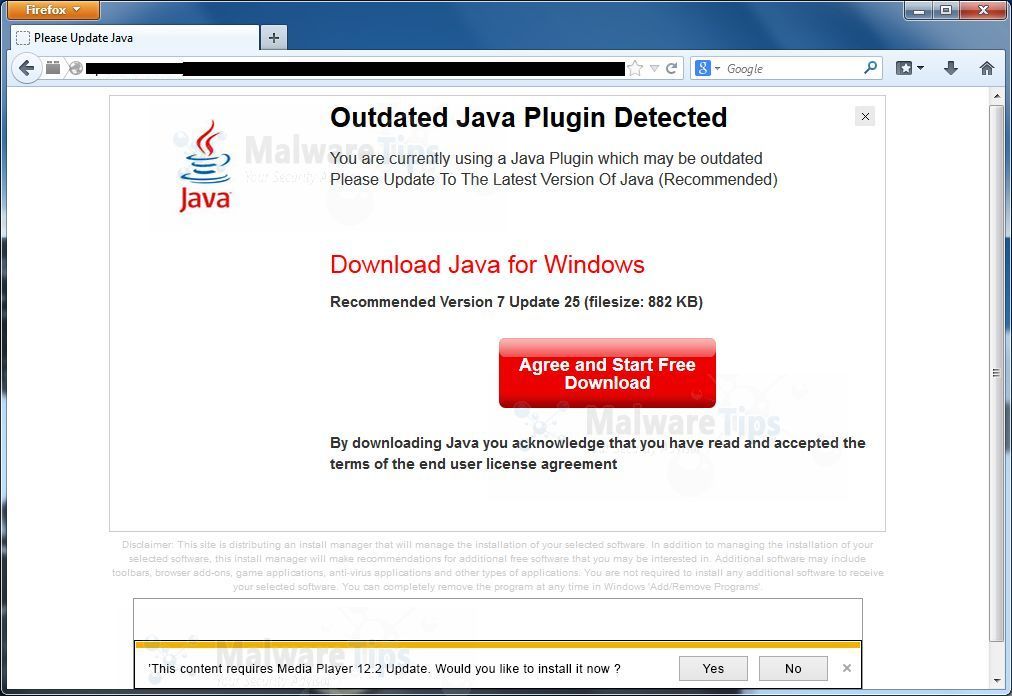
Task: Close the Outdated Java Plugin dialog
Action: (x=865, y=116)
